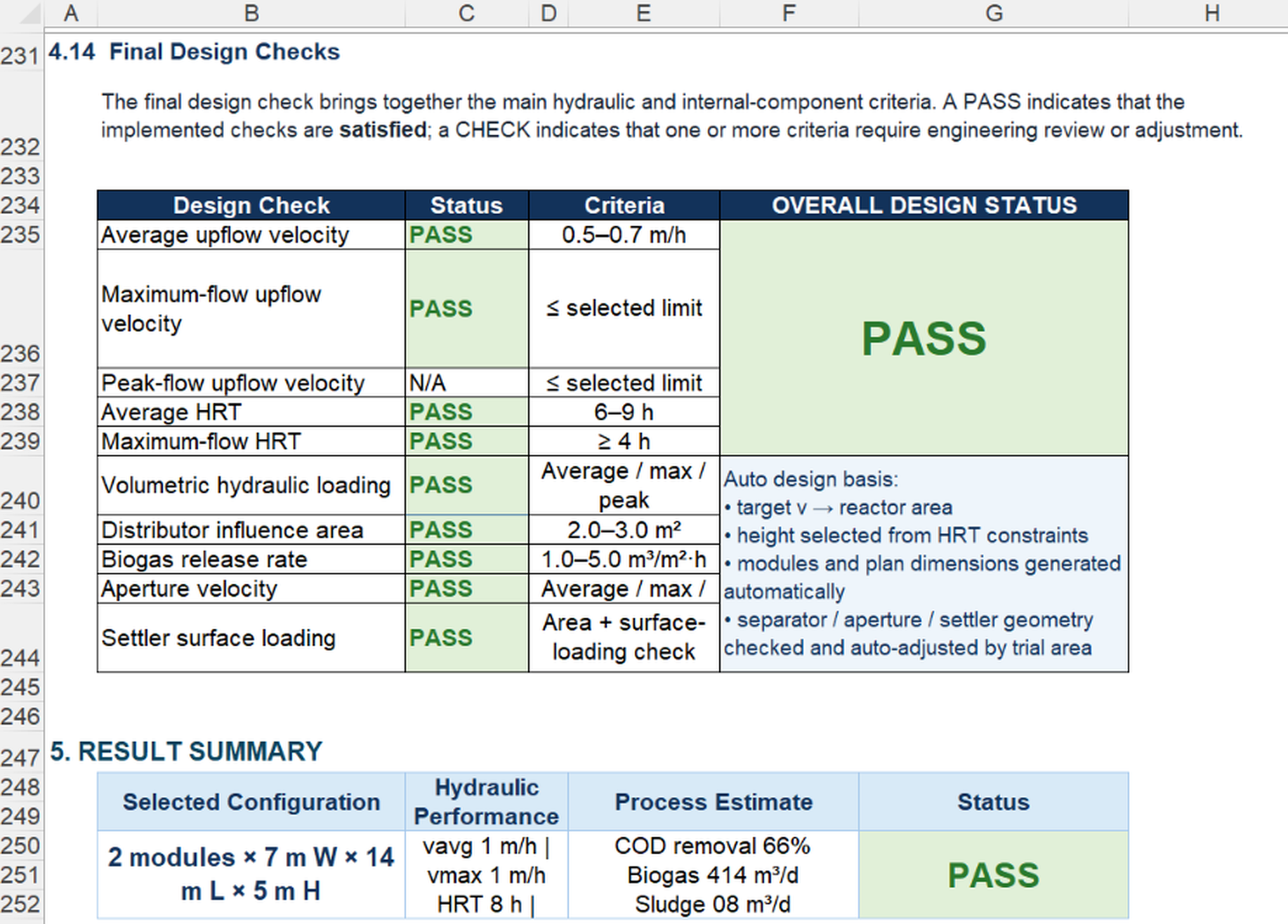Select the 'vavg 1 m/h' hydraulic performance cell
The width and height of the screenshot is (1288, 924).
(x=487, y=875)
